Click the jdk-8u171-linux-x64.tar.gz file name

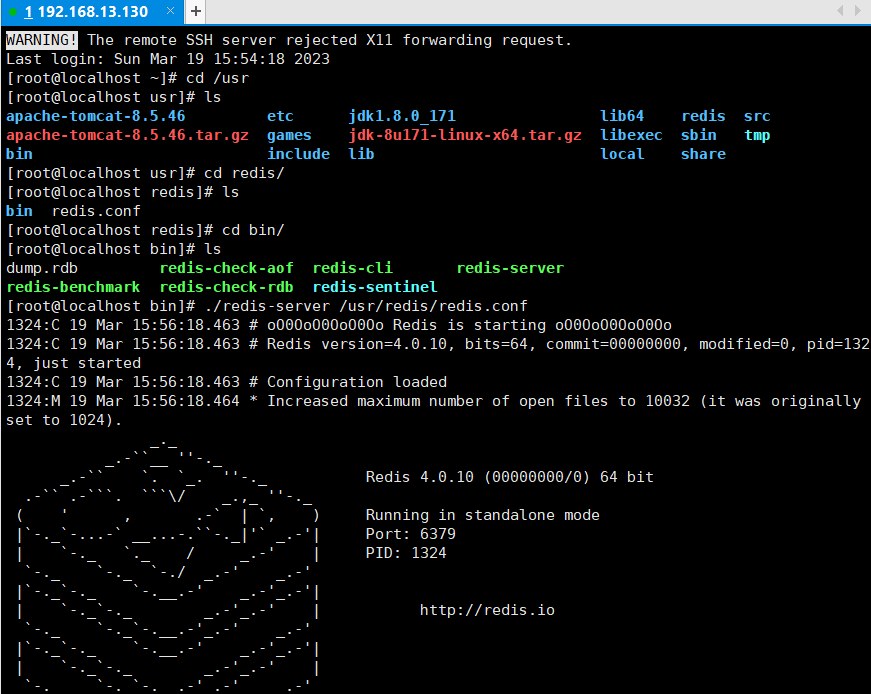(x=465, y=135)
